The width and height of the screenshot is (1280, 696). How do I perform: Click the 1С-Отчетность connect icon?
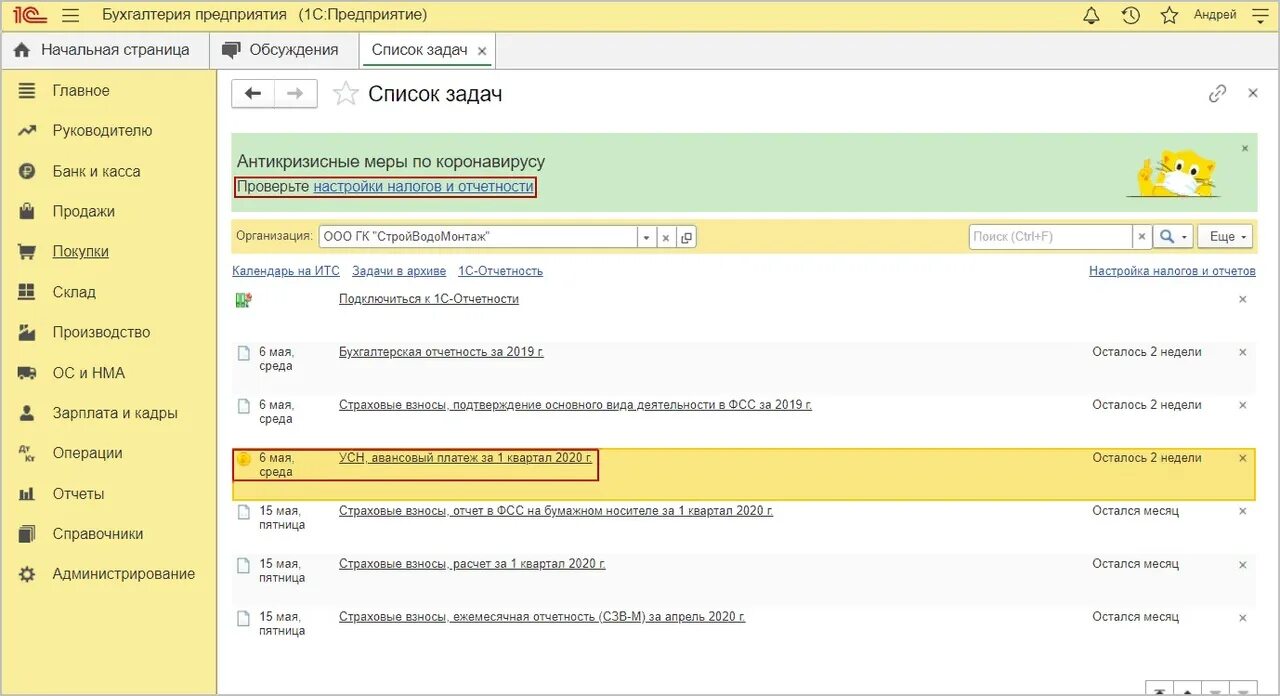243,300
